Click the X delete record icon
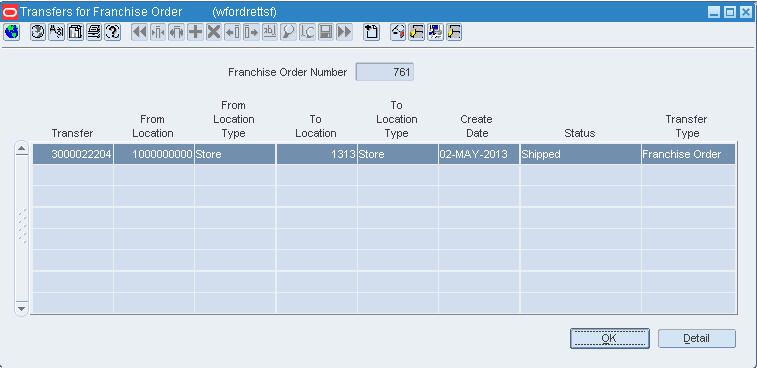Screen dimensions: 757x368 pyautogui.click(x=214, y=32)
